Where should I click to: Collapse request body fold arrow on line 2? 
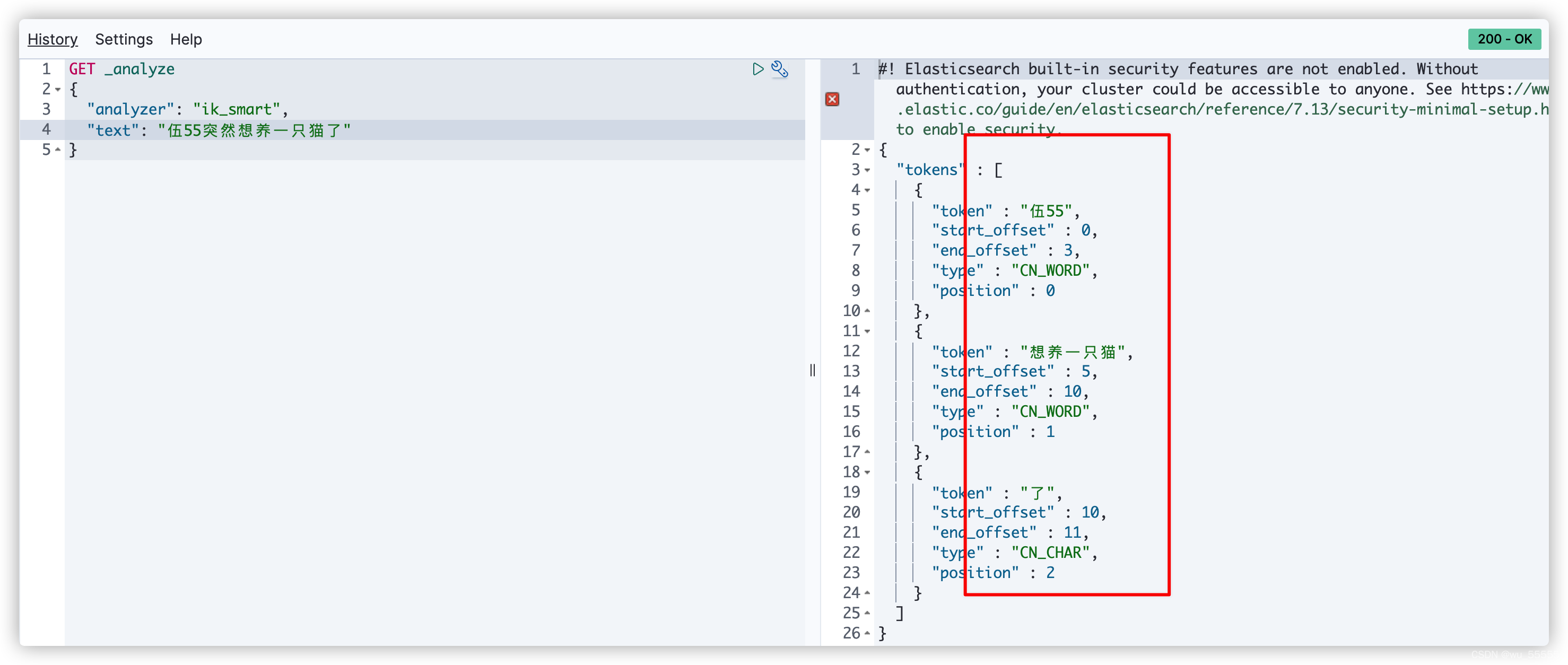[x=58, y=90]
